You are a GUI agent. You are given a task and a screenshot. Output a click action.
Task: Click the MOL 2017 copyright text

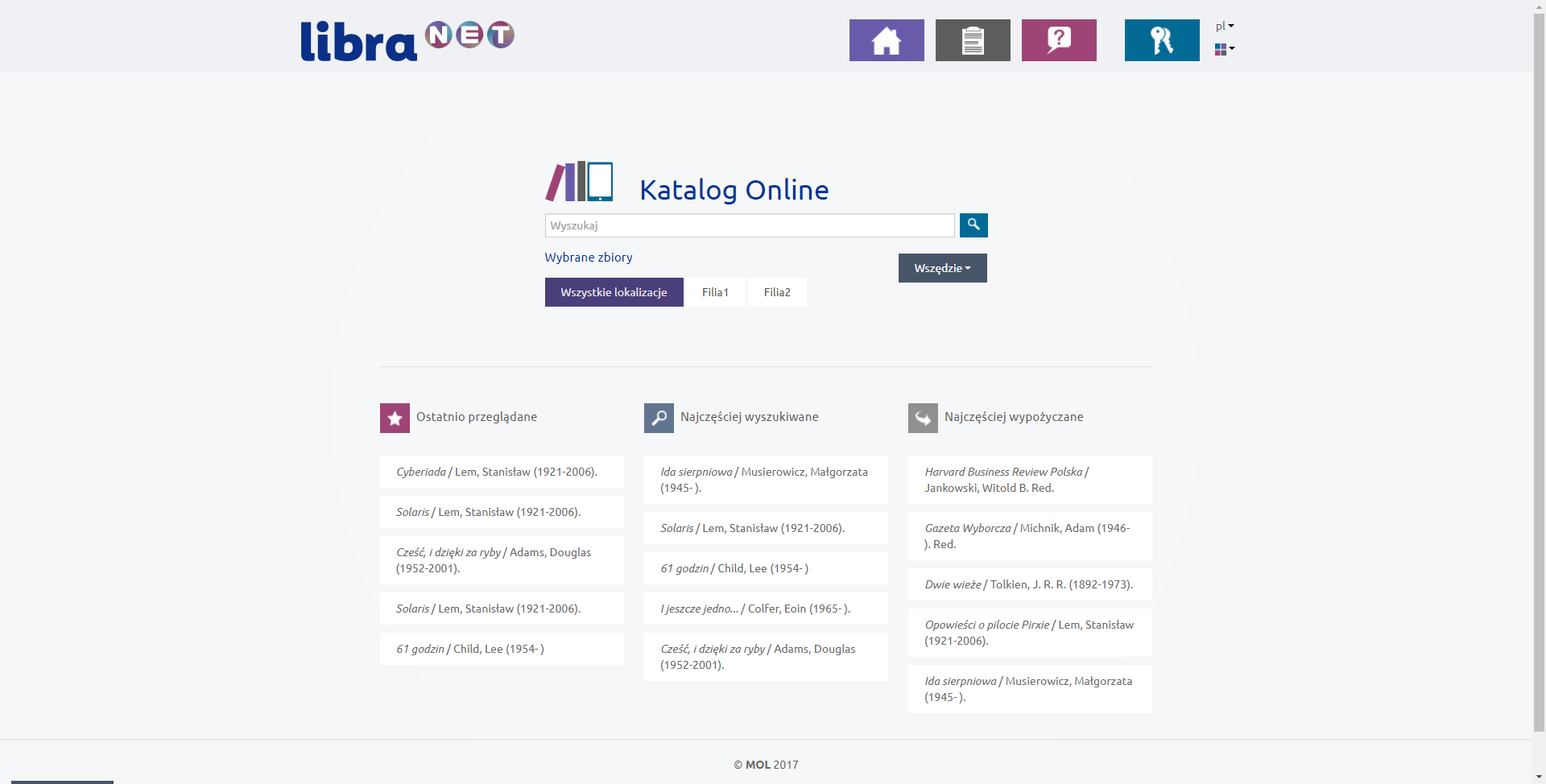(766, 765)
